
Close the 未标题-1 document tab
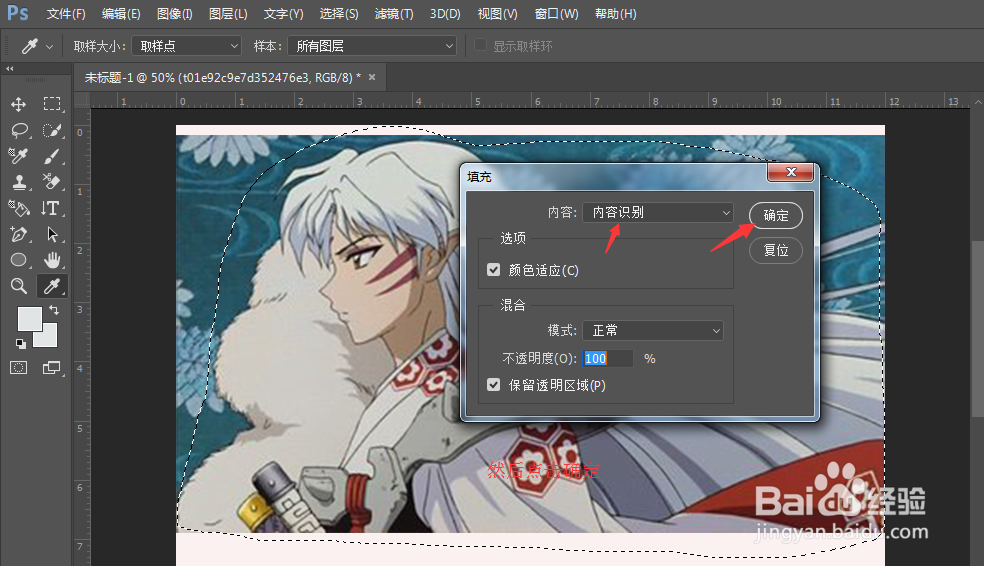coord(372,77)
